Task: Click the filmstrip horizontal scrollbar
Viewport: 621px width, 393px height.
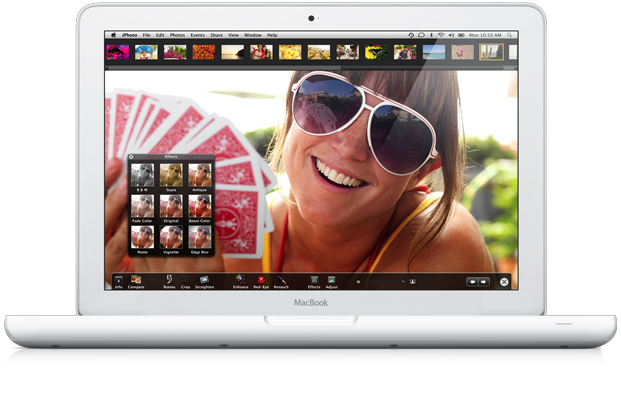Action: tap(311, 68)
